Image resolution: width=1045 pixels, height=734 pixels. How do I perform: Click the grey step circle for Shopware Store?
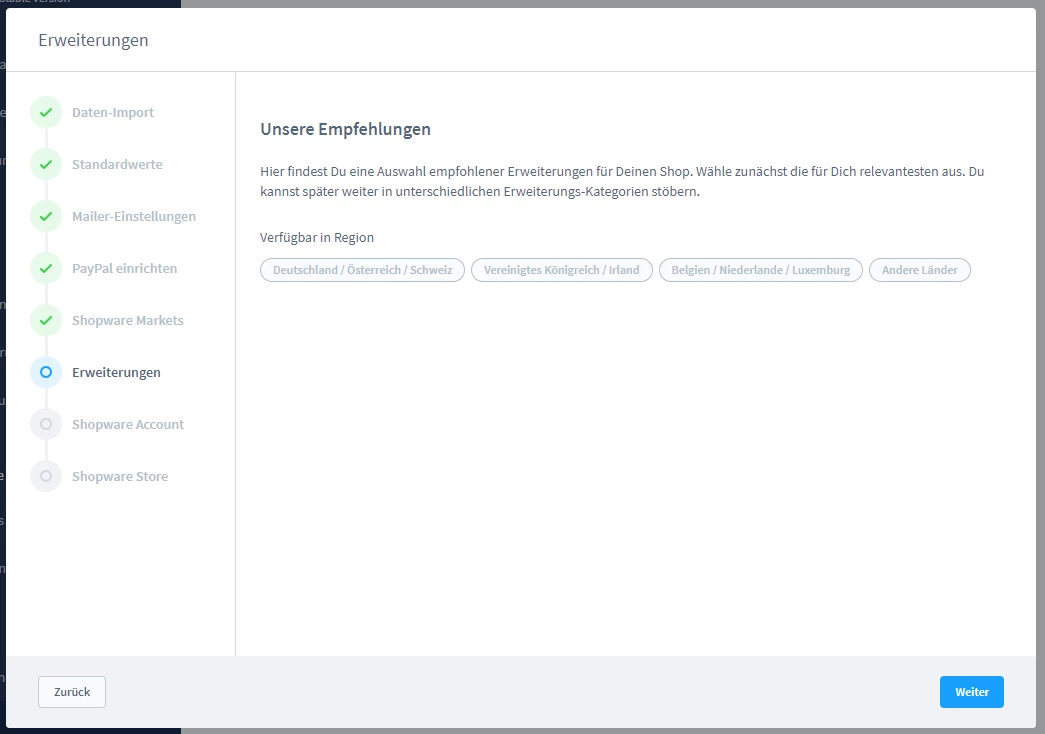[x=46, y=477]
